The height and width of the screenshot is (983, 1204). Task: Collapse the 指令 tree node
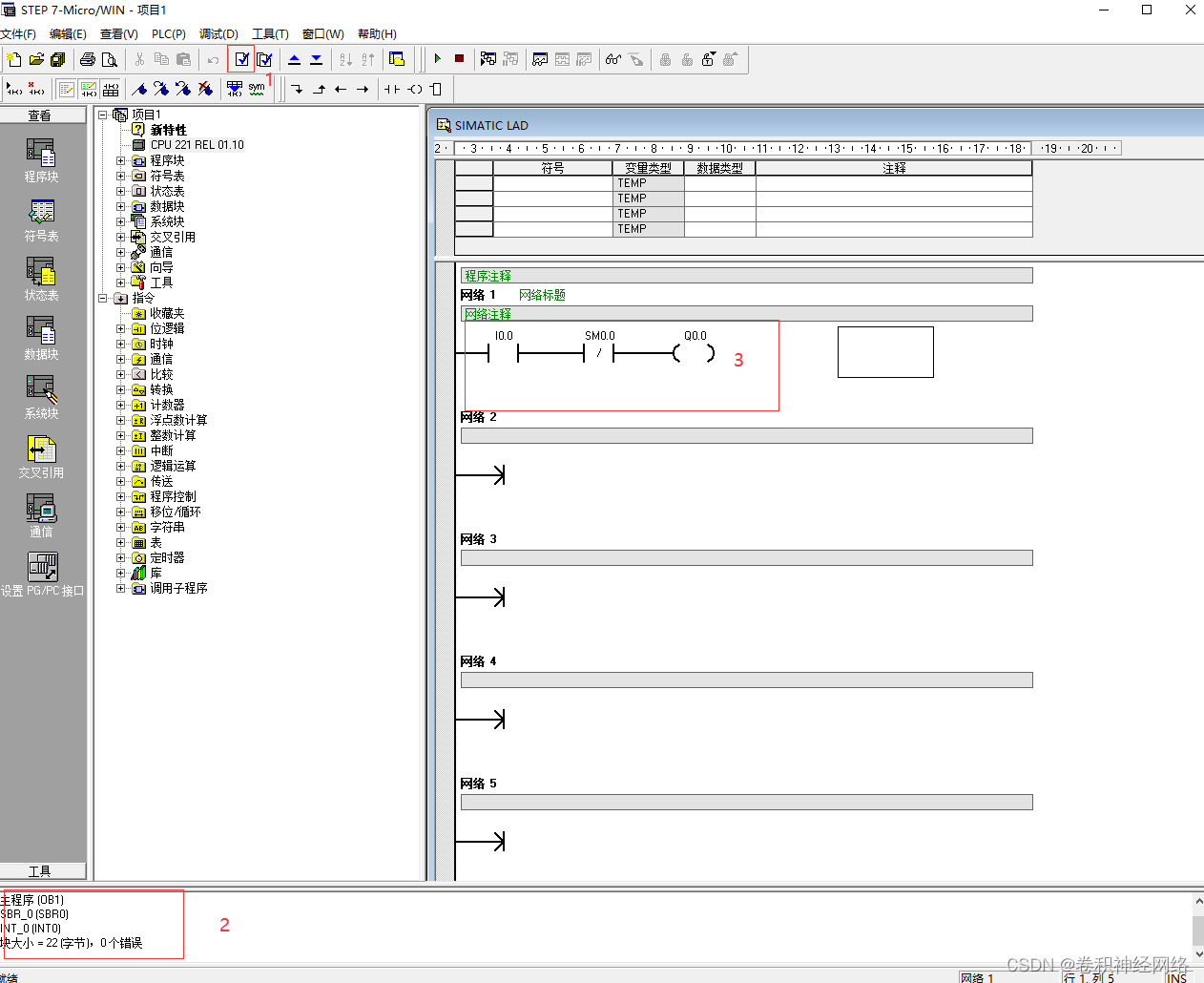coord(103,298)
